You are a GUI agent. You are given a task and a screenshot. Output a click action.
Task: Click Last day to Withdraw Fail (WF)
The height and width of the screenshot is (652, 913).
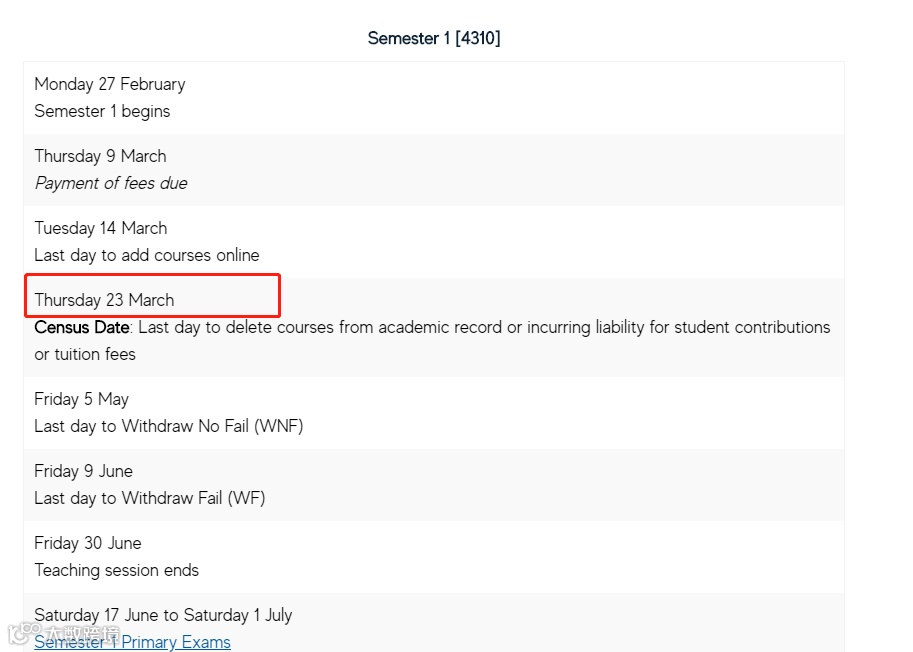150,498
